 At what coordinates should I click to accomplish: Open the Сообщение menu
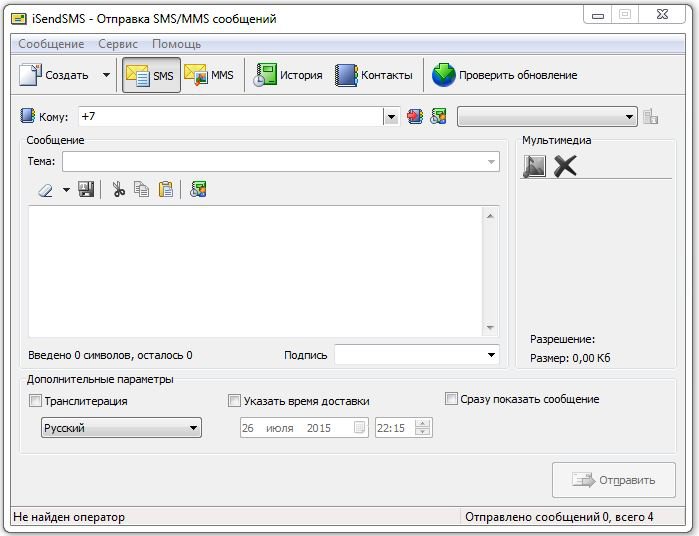pyautogui.click(x=51, y=44)
